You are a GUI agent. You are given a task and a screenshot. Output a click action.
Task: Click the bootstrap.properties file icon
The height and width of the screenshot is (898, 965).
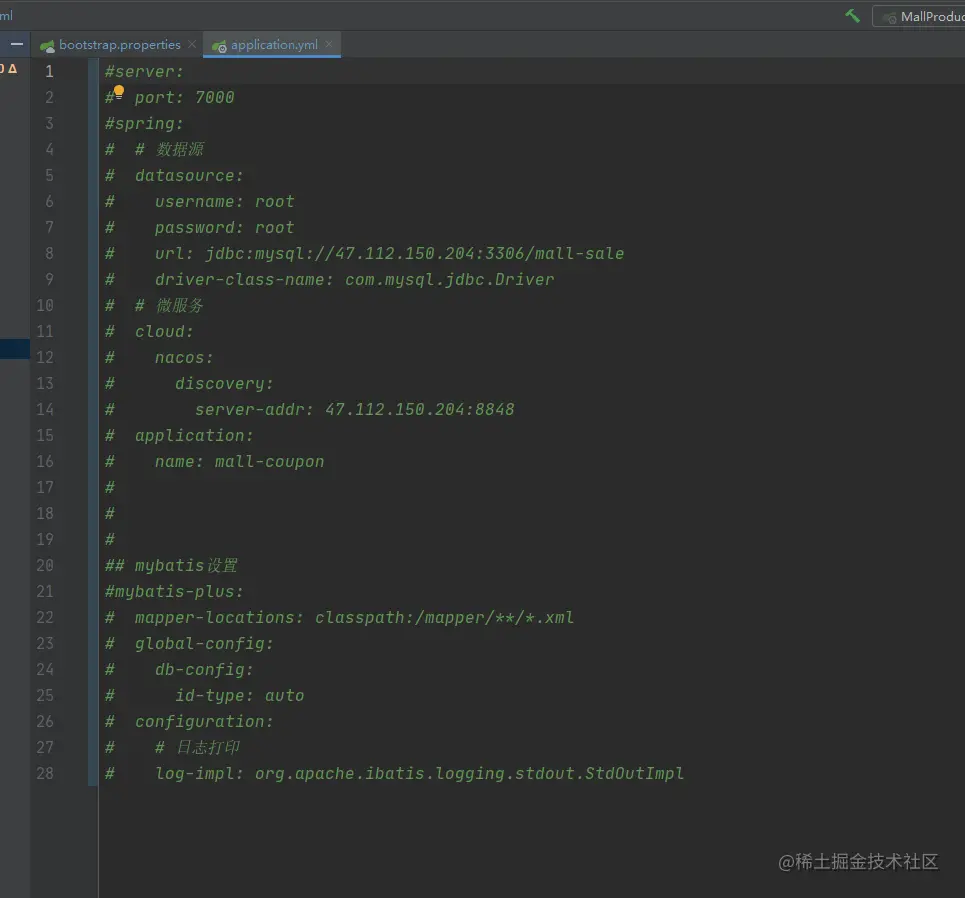[x=47, y=46]
